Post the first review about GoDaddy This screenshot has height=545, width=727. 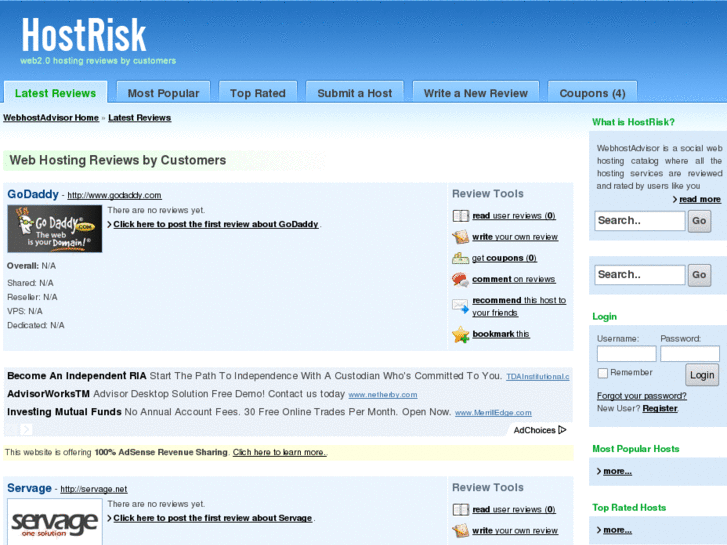[x=216, y=224]
